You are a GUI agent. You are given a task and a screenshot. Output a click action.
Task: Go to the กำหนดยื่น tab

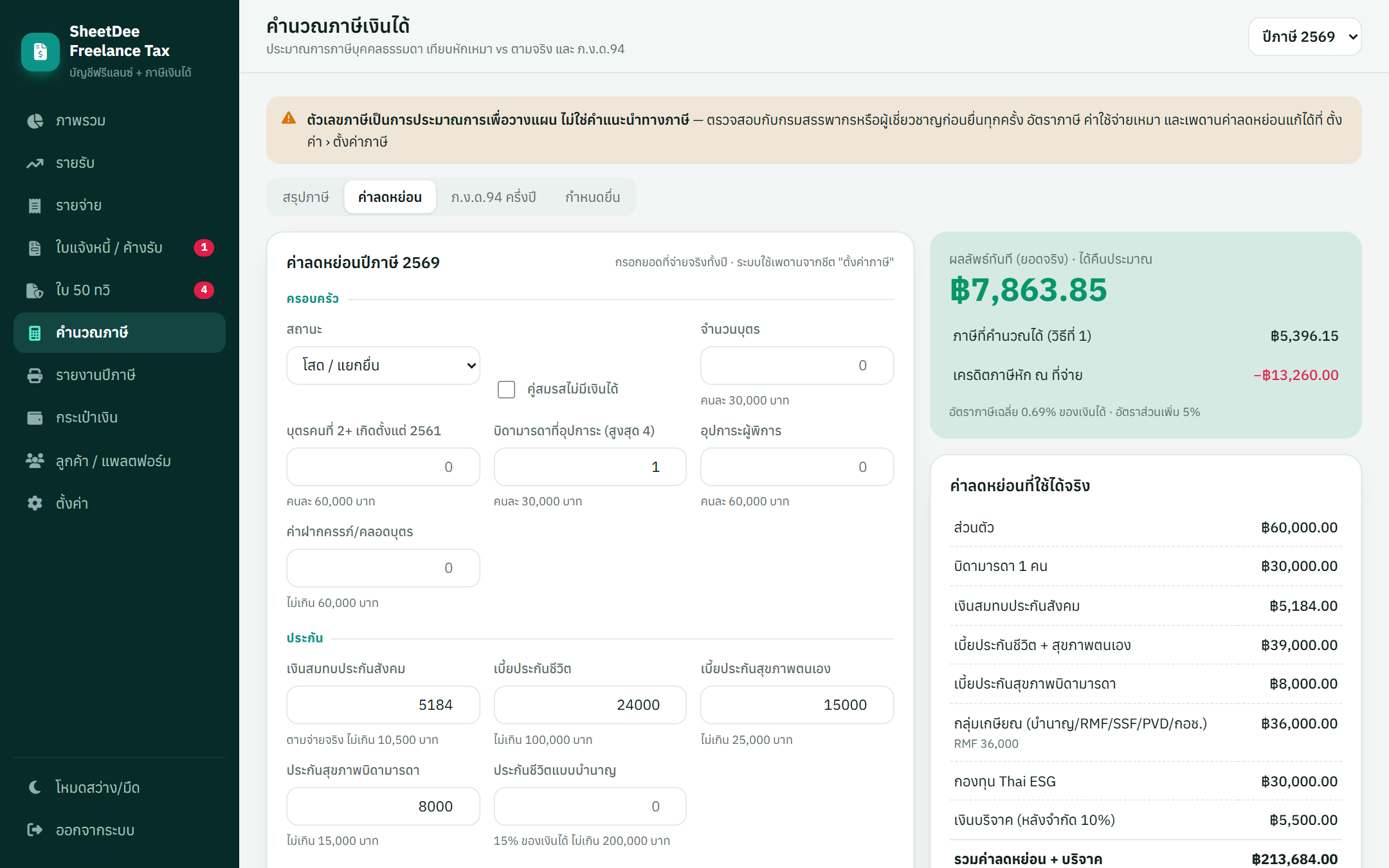tap(592, 197)
